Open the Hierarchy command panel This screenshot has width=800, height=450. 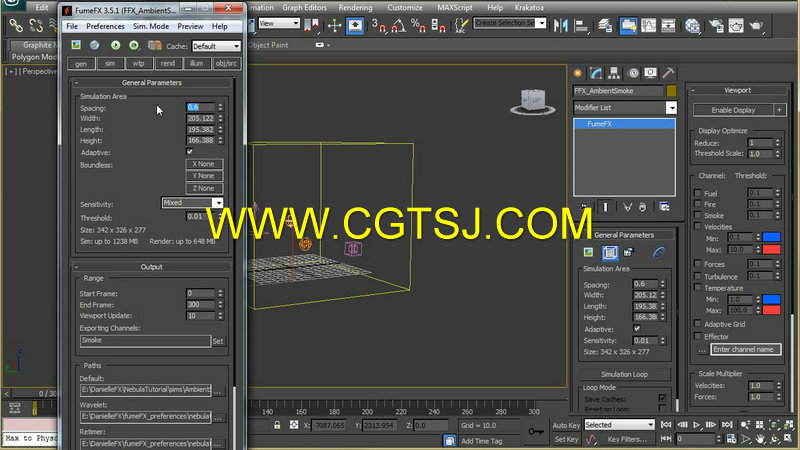[x=614, y=73]
